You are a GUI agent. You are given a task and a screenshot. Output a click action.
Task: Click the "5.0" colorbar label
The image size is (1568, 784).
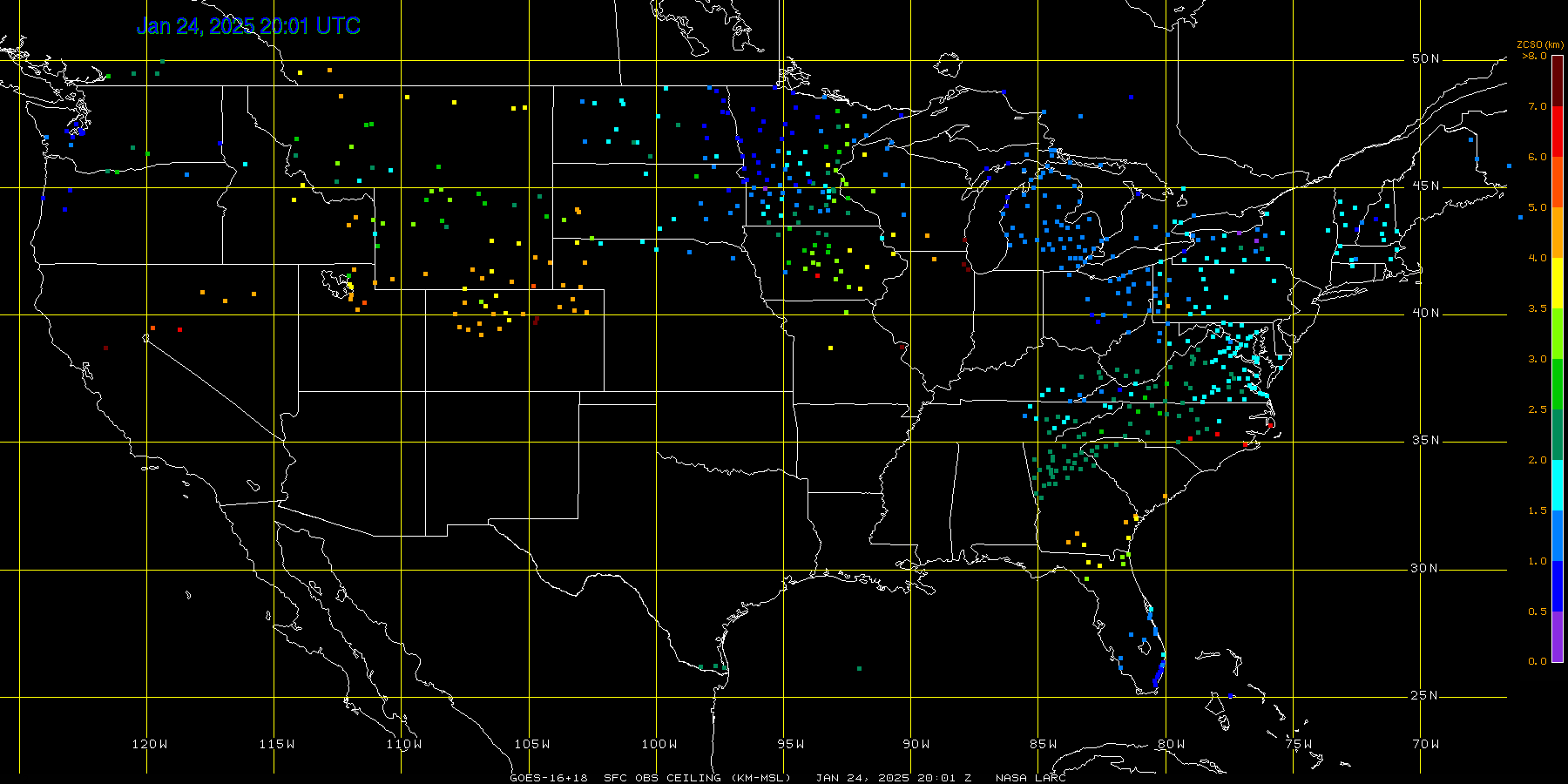[x=1538, y=207]
